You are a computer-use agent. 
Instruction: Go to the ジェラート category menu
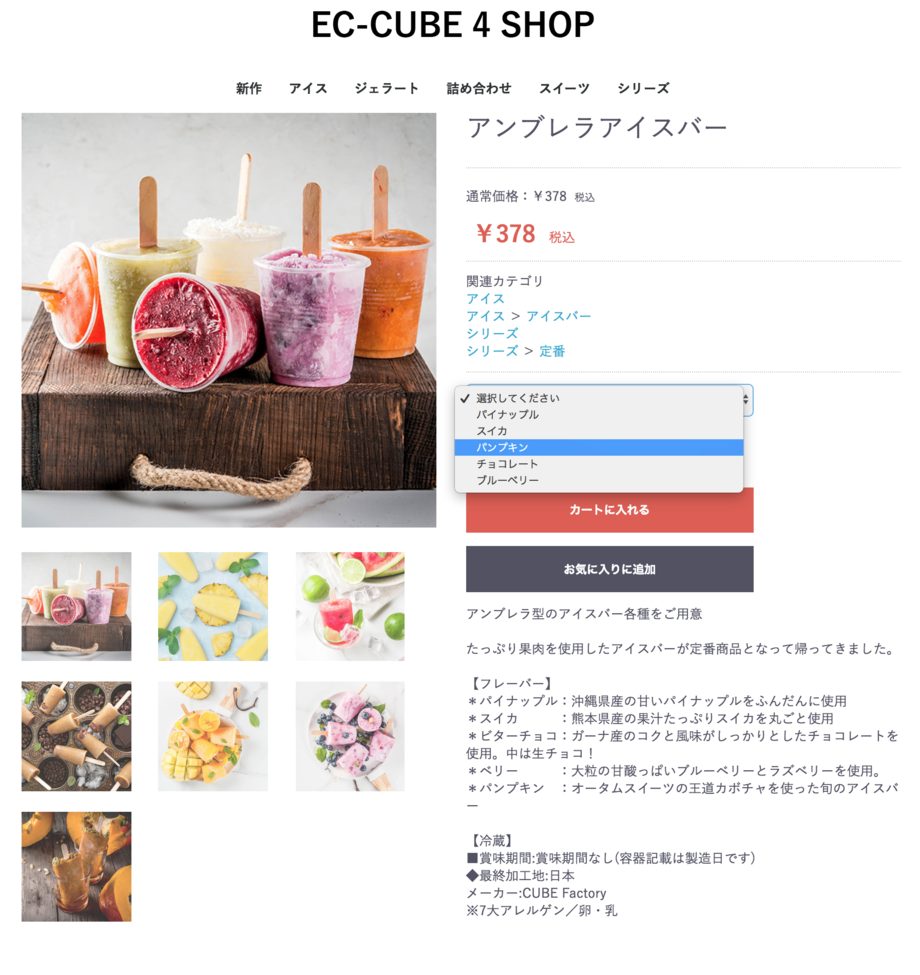coord(386,88)
